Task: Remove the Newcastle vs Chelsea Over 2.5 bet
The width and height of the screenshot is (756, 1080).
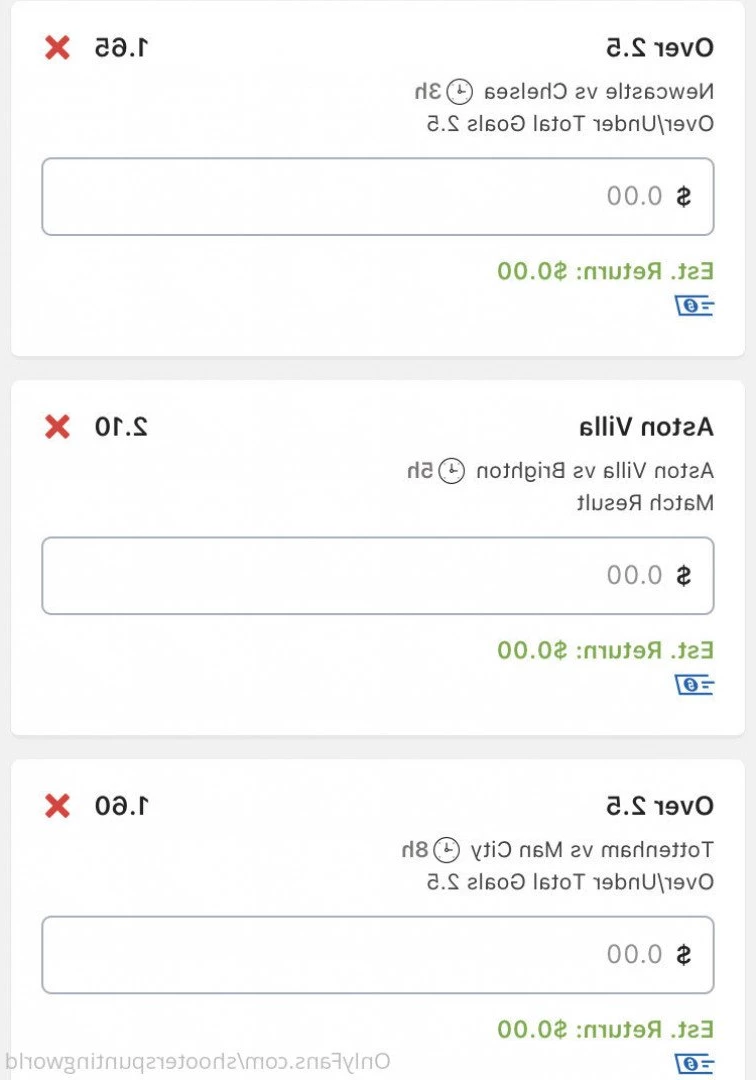Action: [x=57, y=48]
